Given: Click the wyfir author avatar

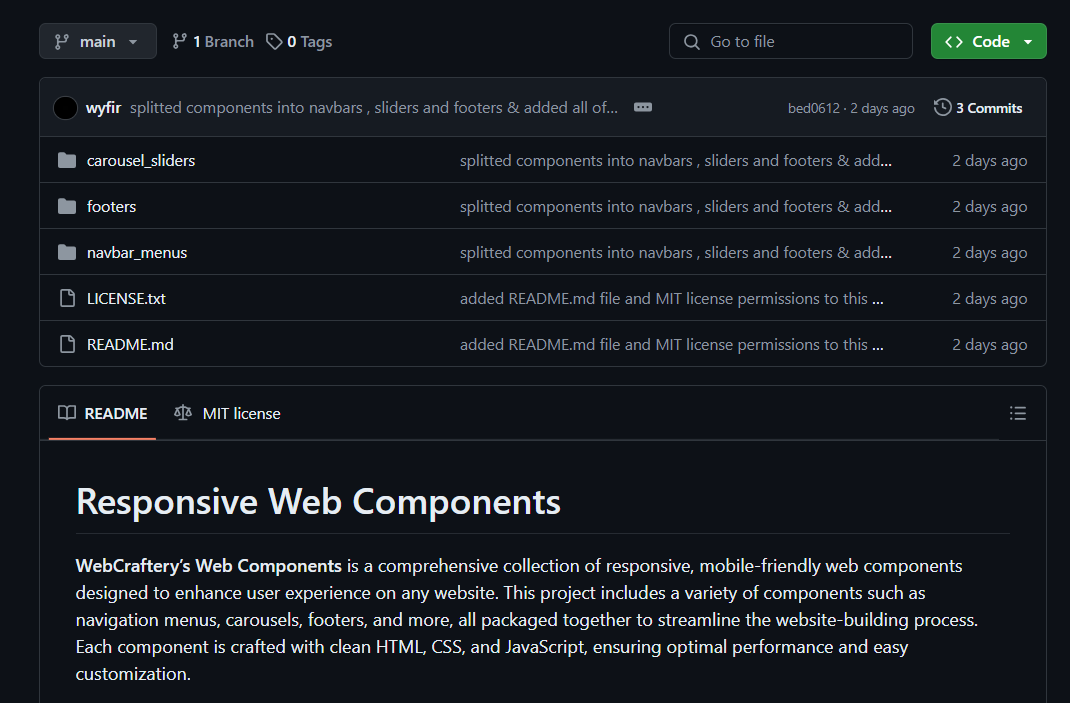Looking at the screenshot, I should 65,108.
